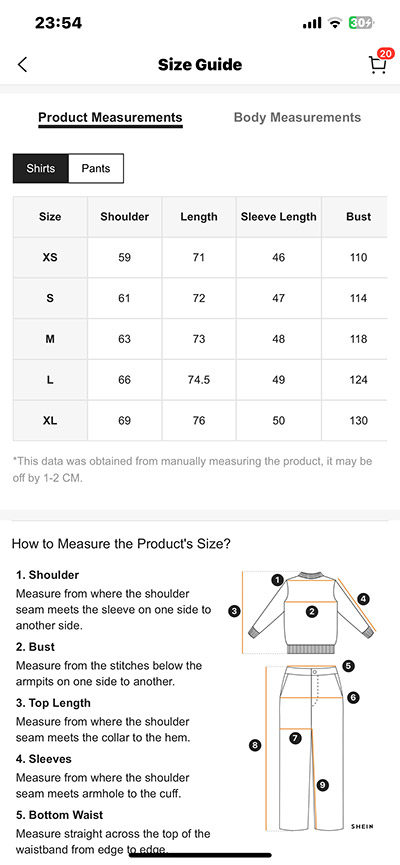Screen dimensions: 400x865
Task: Select the Shirts toggle button
Action: click(x=40, y=168)
